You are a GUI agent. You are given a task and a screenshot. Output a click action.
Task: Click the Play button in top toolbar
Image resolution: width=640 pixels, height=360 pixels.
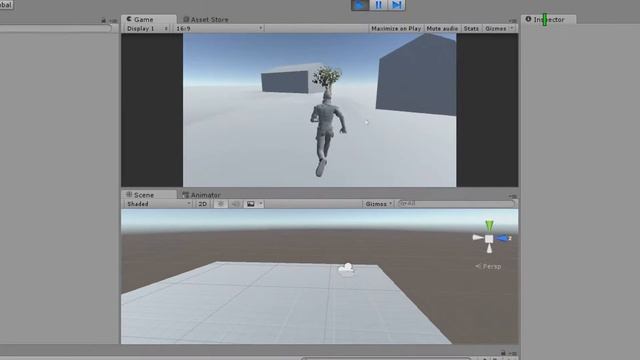[x=360, y=5]
